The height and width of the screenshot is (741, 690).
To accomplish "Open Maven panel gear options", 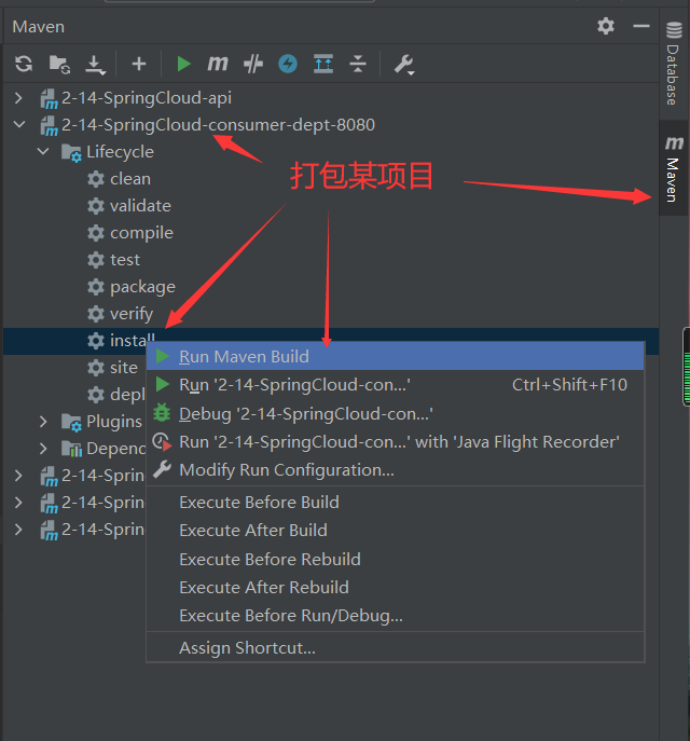I will tap(605, 26).
